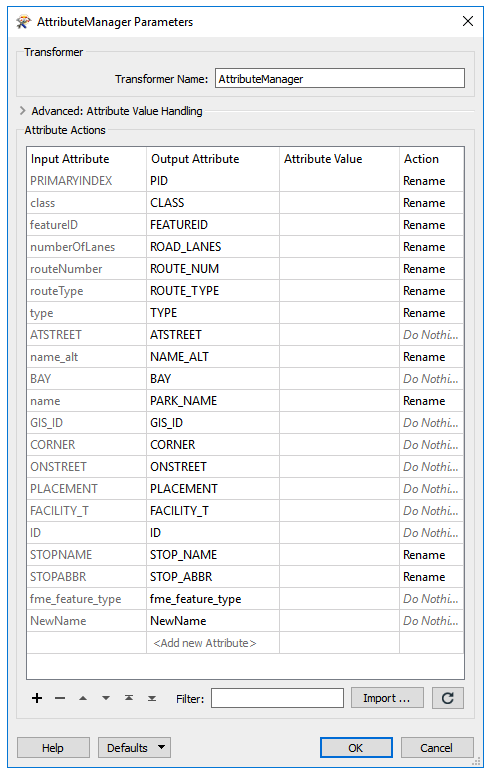Open Action dropdown for PRIMARYINDEX row
This screenshot has width=491, height=776.
tap(431, 181)
